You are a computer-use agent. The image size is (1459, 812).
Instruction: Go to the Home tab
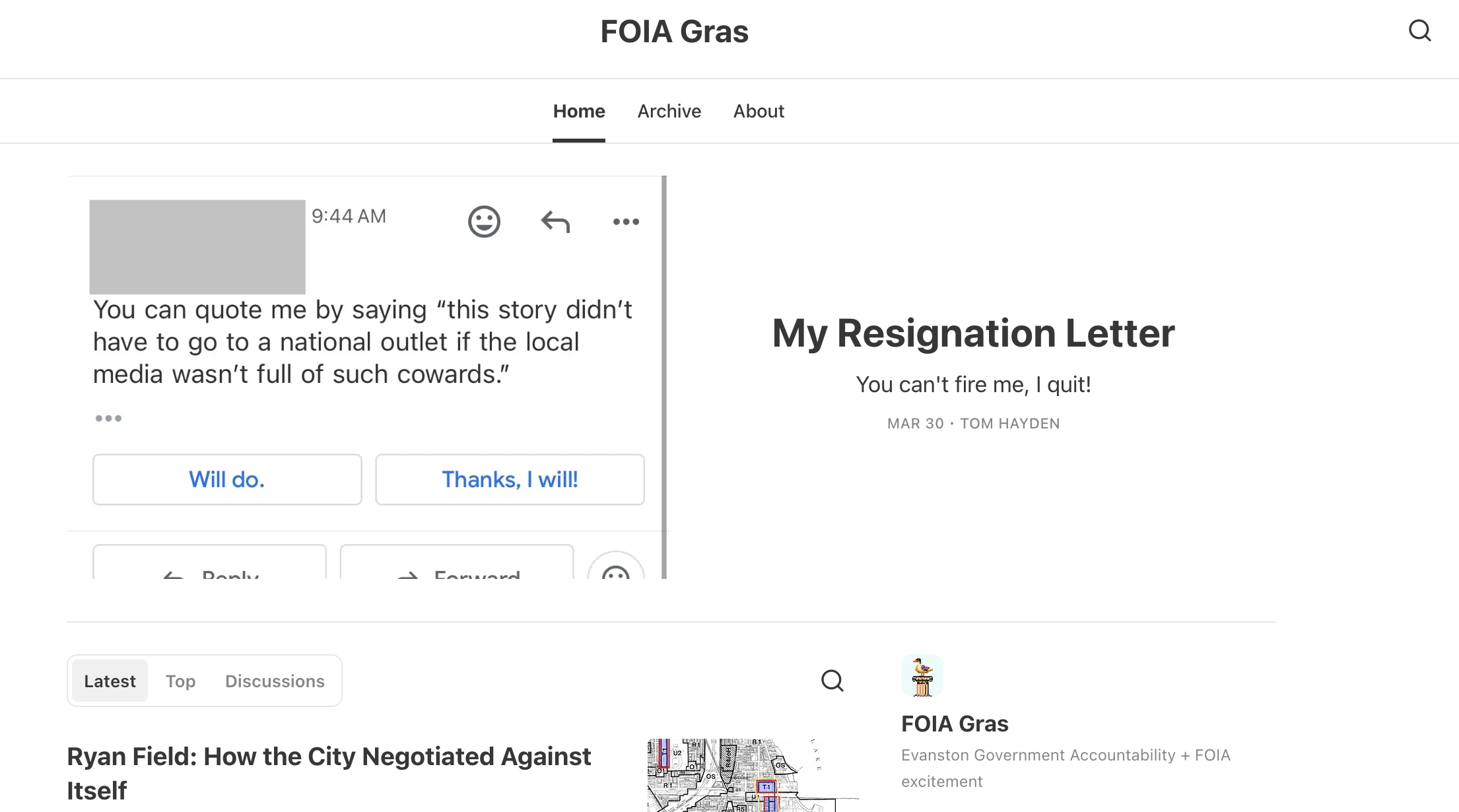pos(578,111)
